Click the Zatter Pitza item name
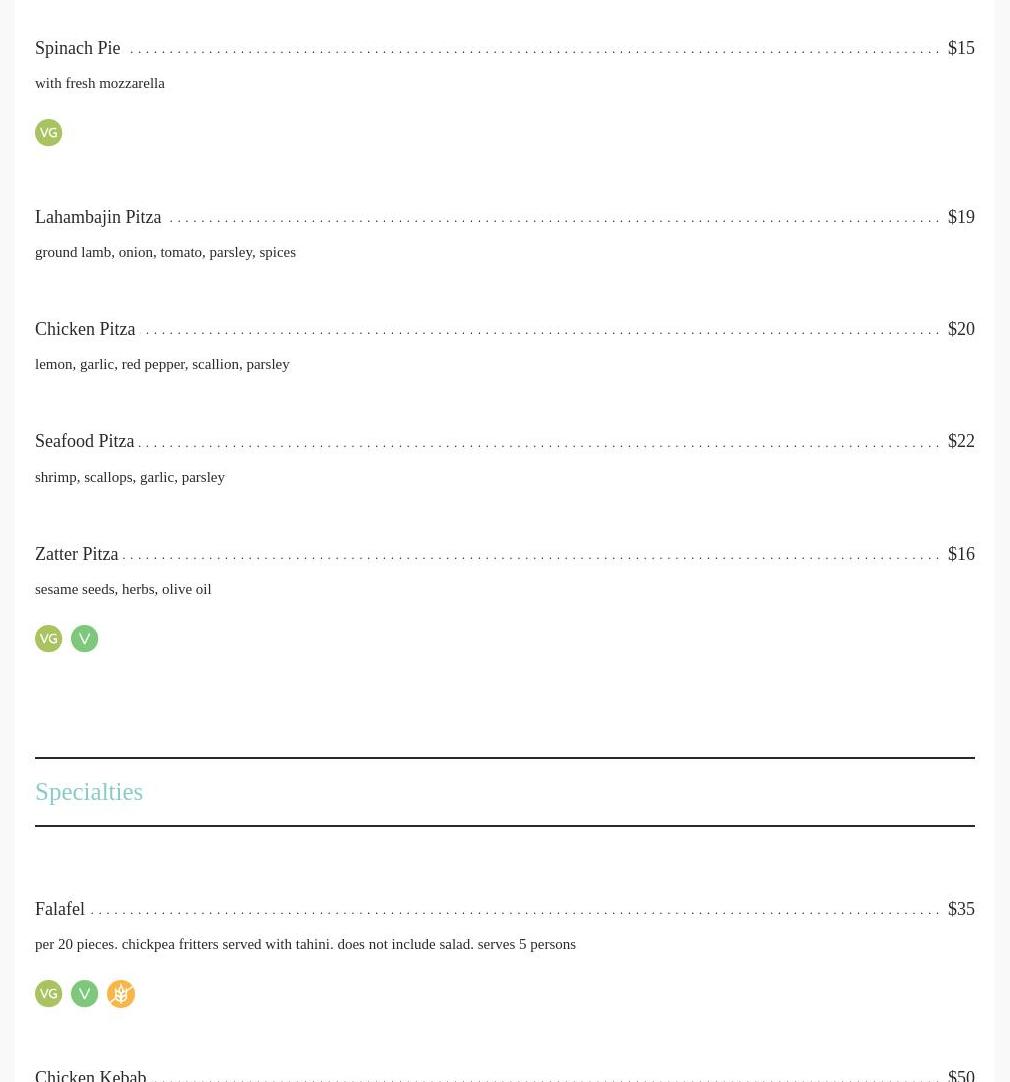Image resolution: width=1010 pixels, height=1082 pixels. [77, 553]
